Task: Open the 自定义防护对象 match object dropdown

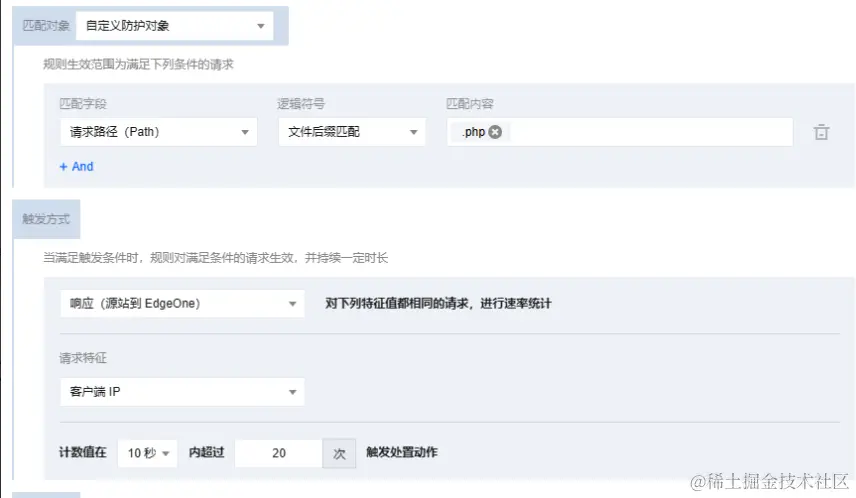Action: click(175, 26)
